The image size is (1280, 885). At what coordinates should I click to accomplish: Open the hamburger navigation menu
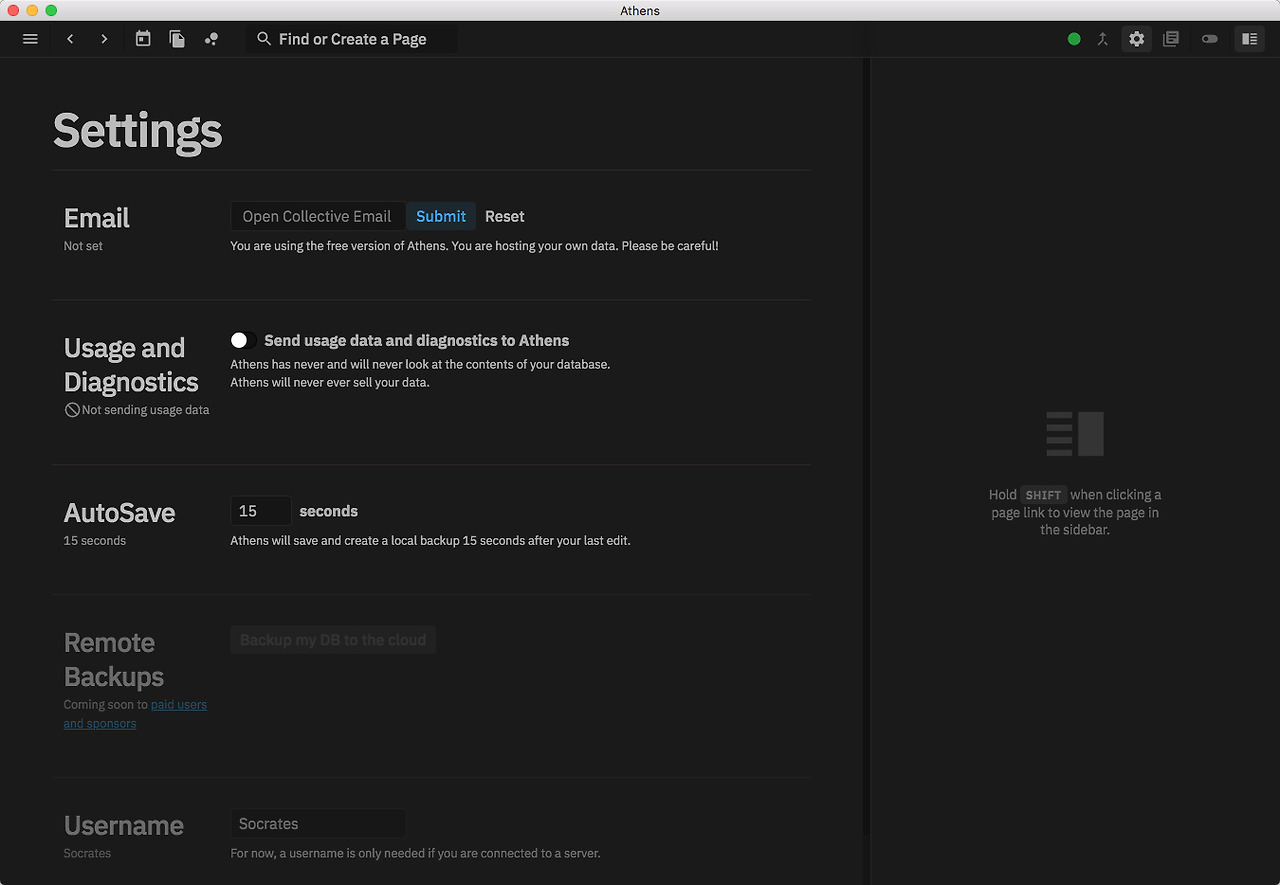pos(30,39)
